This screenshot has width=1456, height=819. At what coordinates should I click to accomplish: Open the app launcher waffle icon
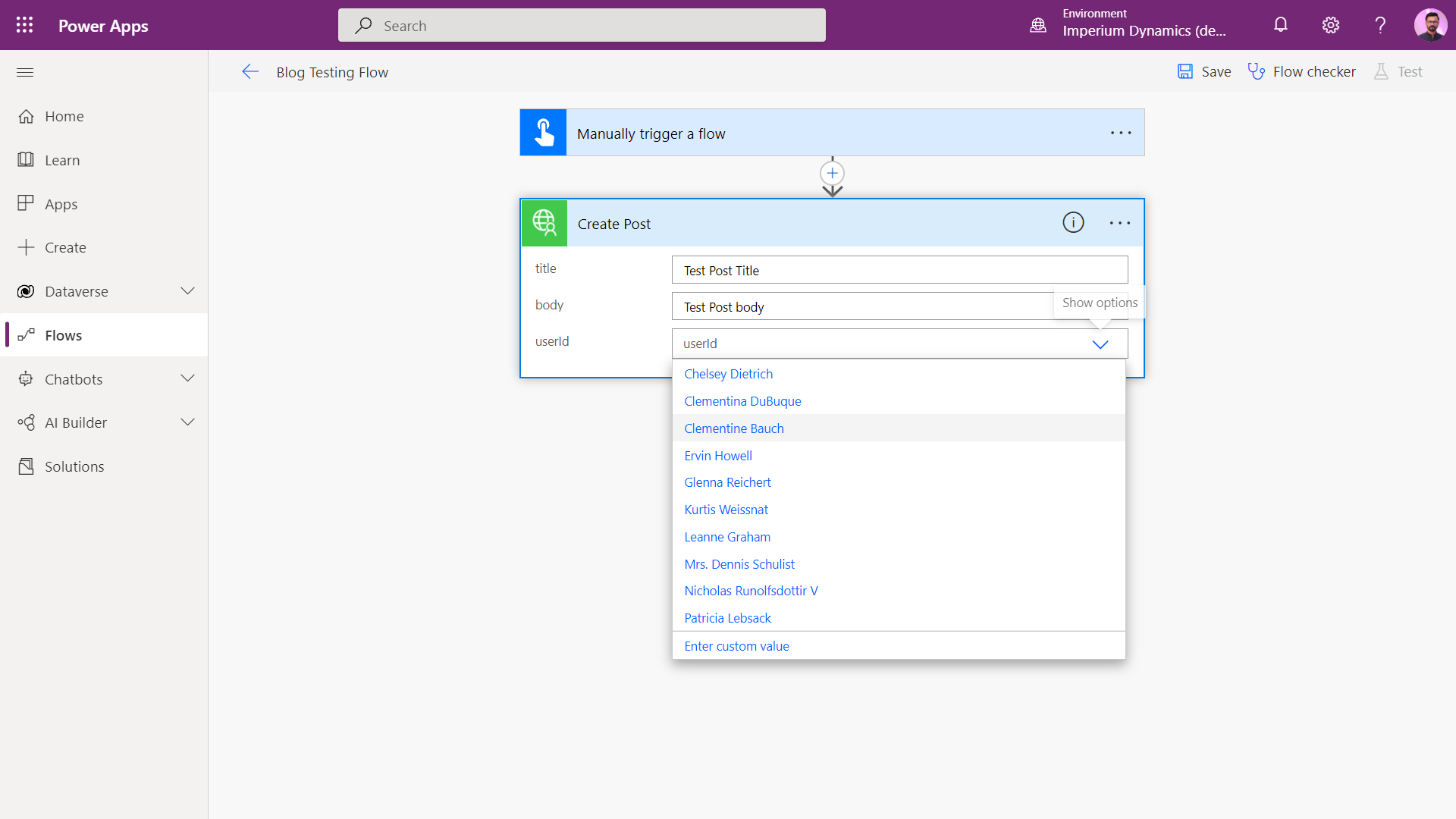tap(24, 25)
